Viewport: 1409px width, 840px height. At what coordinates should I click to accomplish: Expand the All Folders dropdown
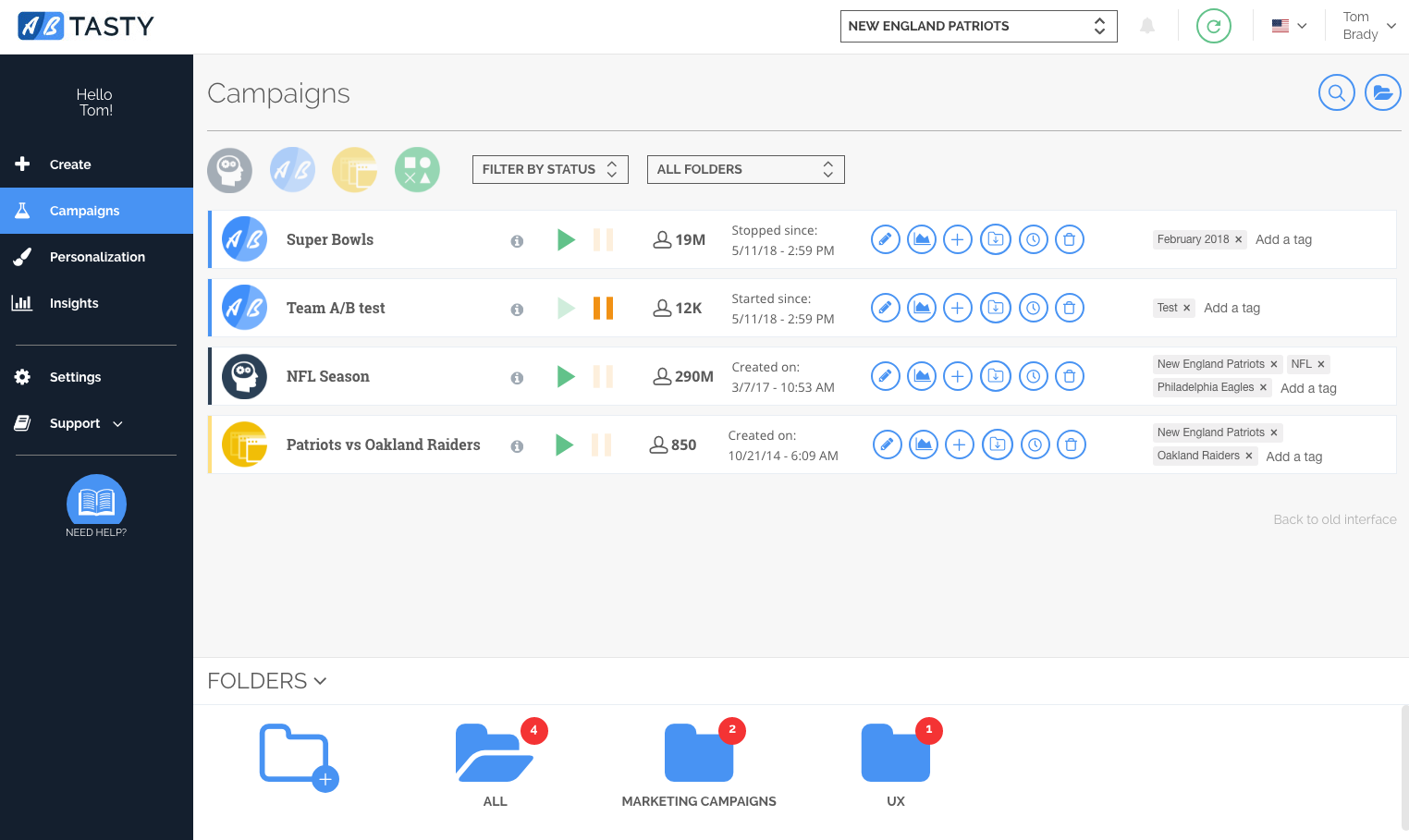coord(745,169)
